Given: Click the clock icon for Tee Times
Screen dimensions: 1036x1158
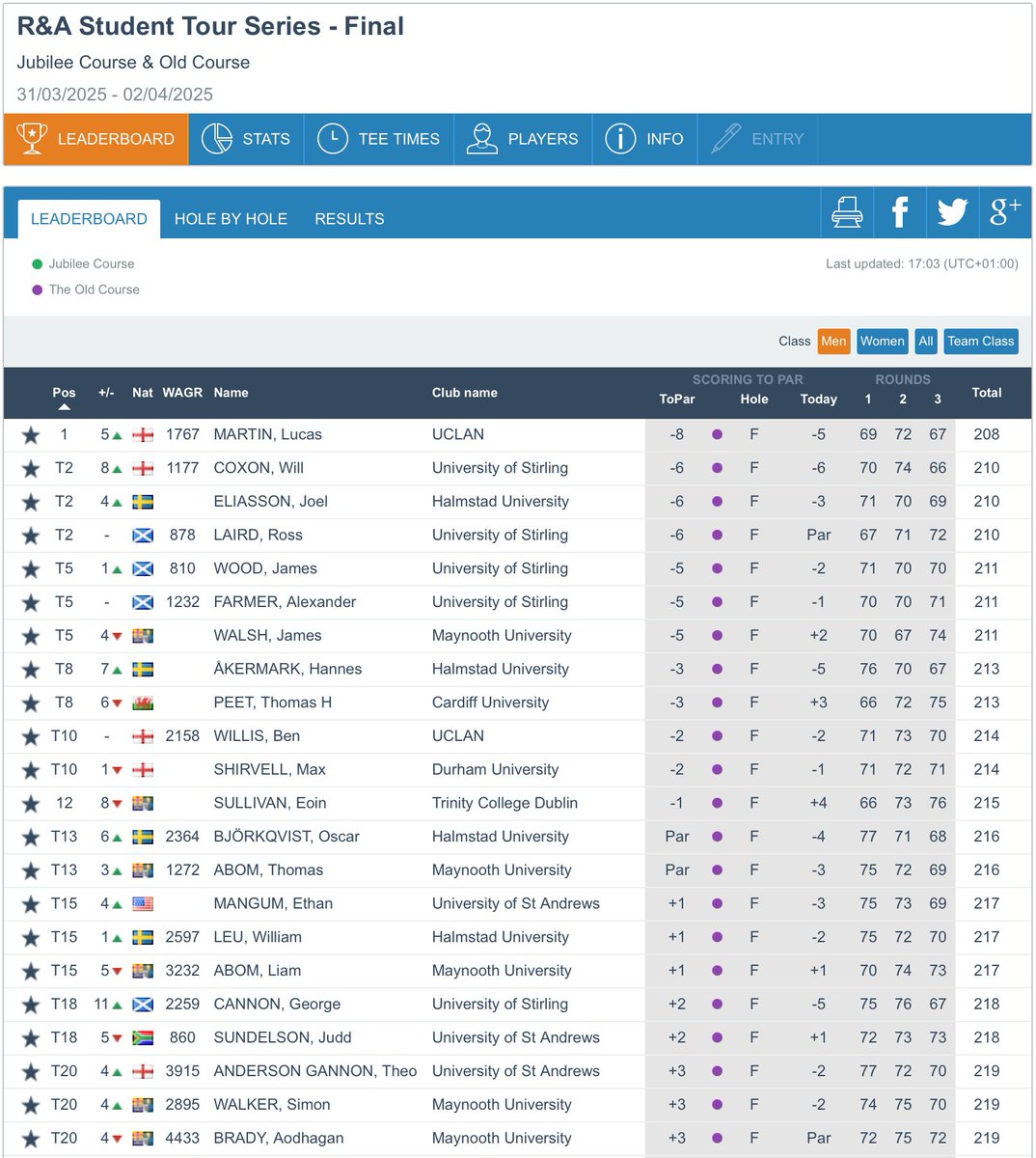Looking at the screenshot, I should point(333,139).
